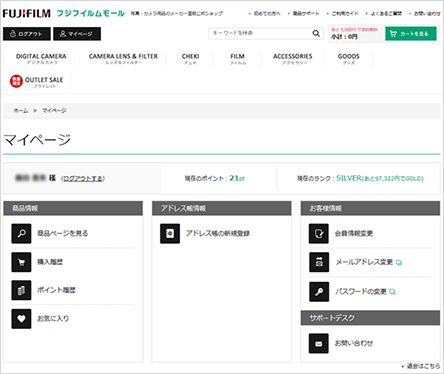The width and height of the screenshot is (444, 374).
Task: Click the 商品ページを見る link text
Action: pyautogui.click(x=63, y=233)
